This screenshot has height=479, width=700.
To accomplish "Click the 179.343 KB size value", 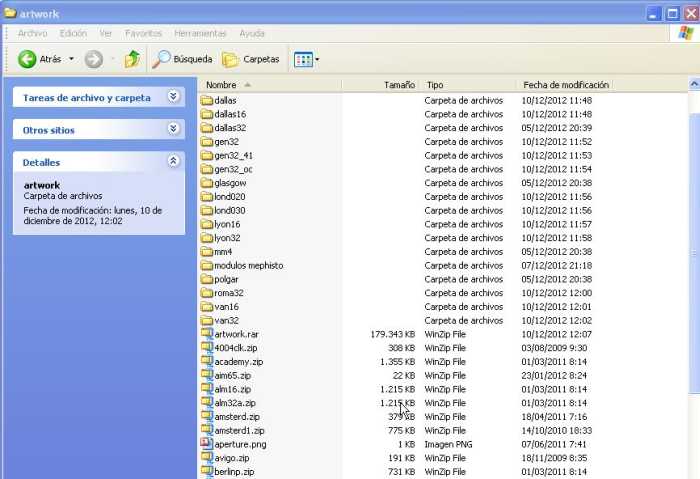I will [392, 334].
